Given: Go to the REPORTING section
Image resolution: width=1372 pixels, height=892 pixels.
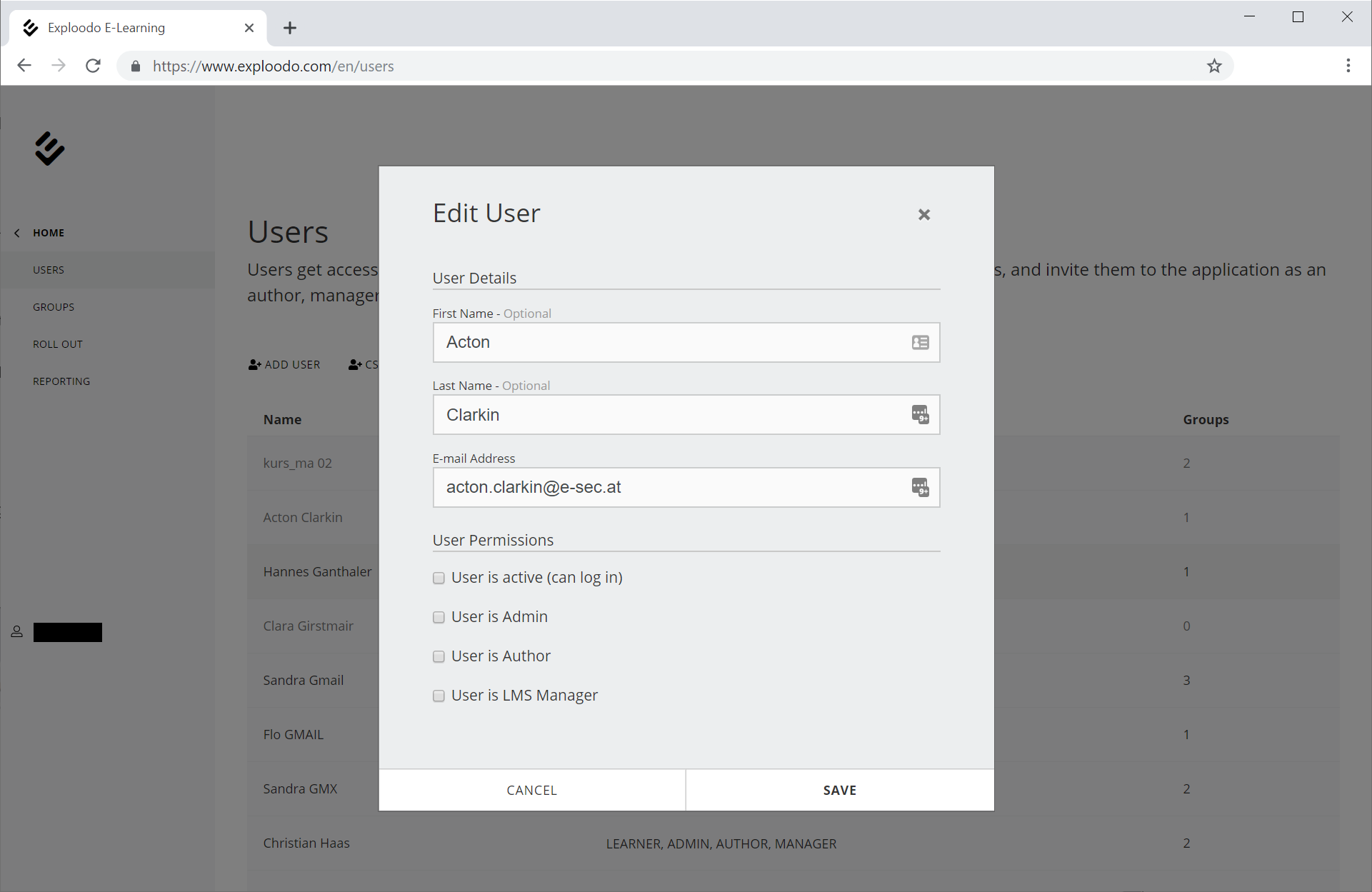Looking at the screenshot, I should click(x=61, y=381).
